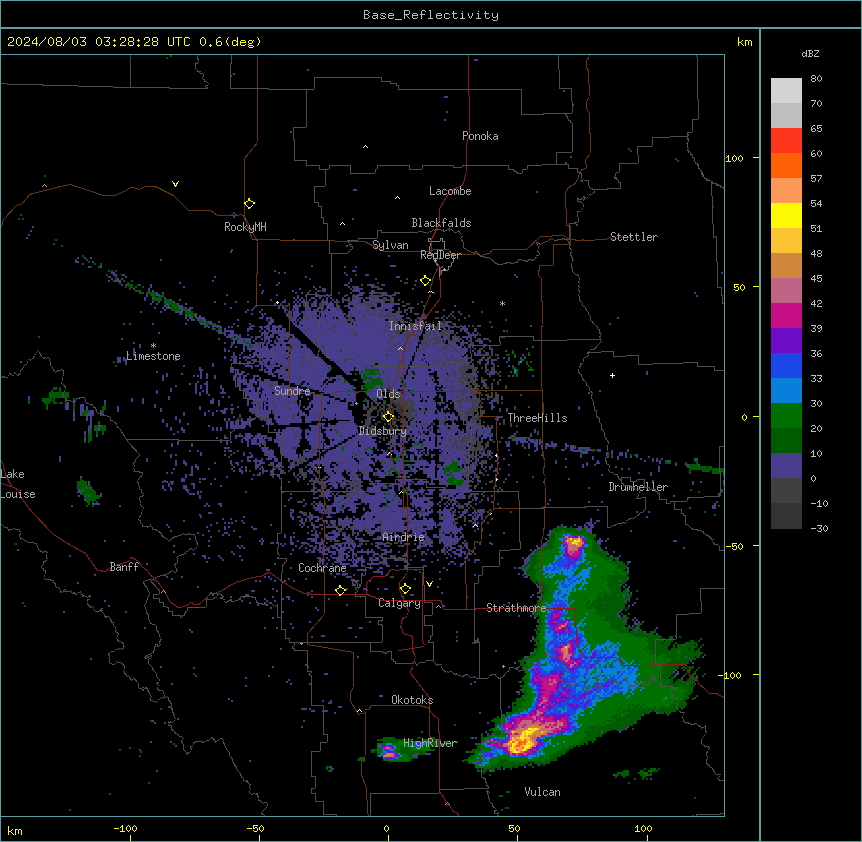Select the Airdrie label
Screen dimensions: 862x842
click(x=403, y=537)
